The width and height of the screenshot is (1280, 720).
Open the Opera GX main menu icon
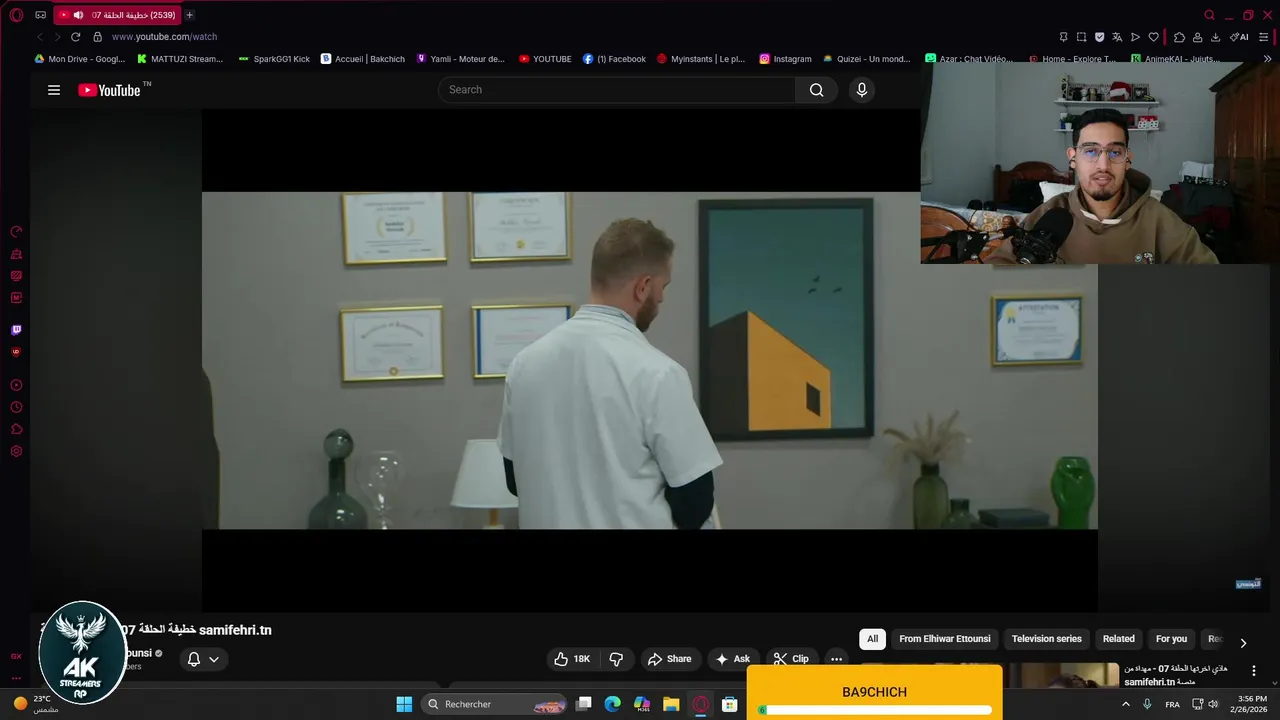[x=16, y=15]
